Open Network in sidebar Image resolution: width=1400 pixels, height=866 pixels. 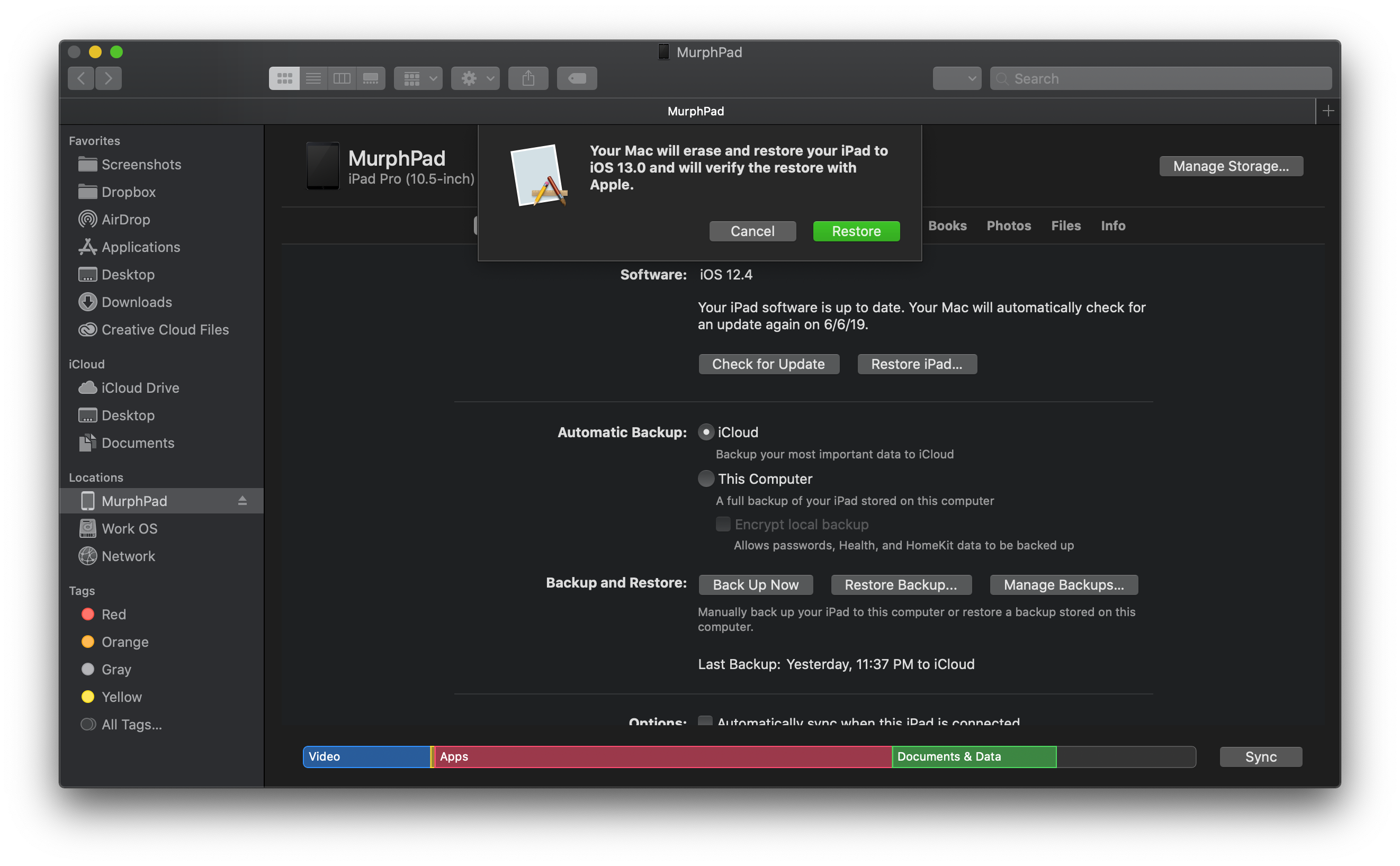coord(161,556)
